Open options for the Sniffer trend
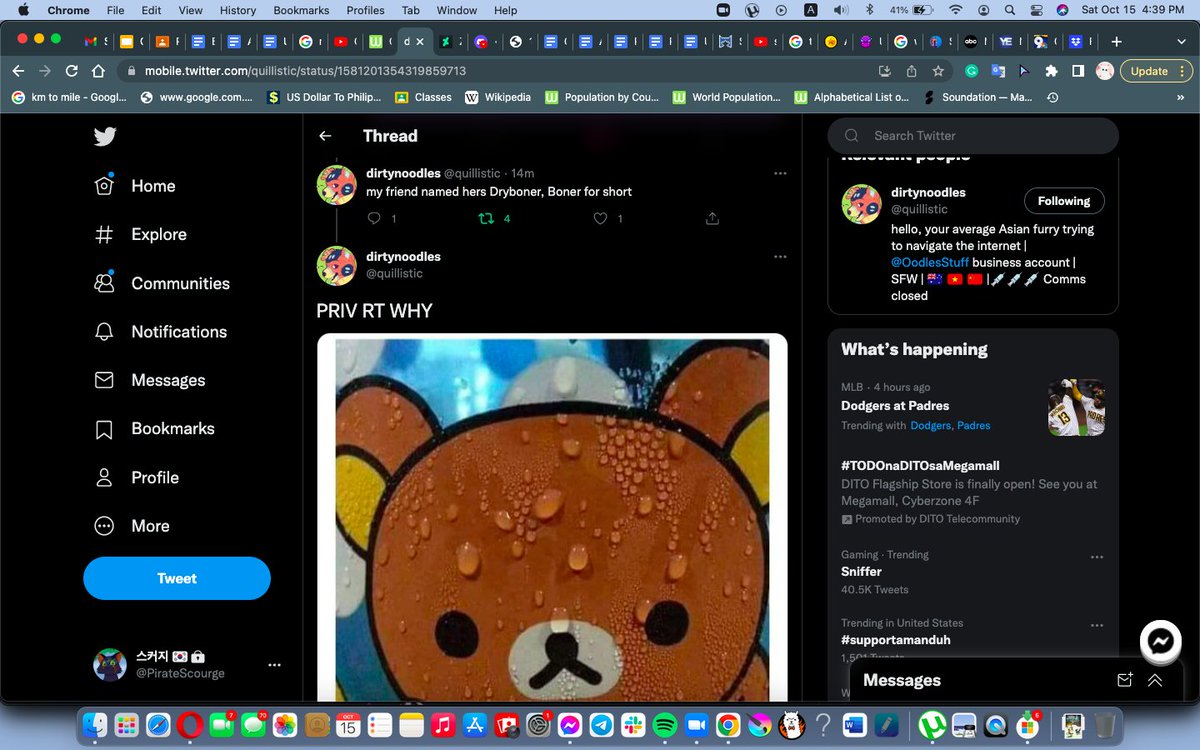The width and height of the screenshot is (1200, 750). tap(1097, 557)
